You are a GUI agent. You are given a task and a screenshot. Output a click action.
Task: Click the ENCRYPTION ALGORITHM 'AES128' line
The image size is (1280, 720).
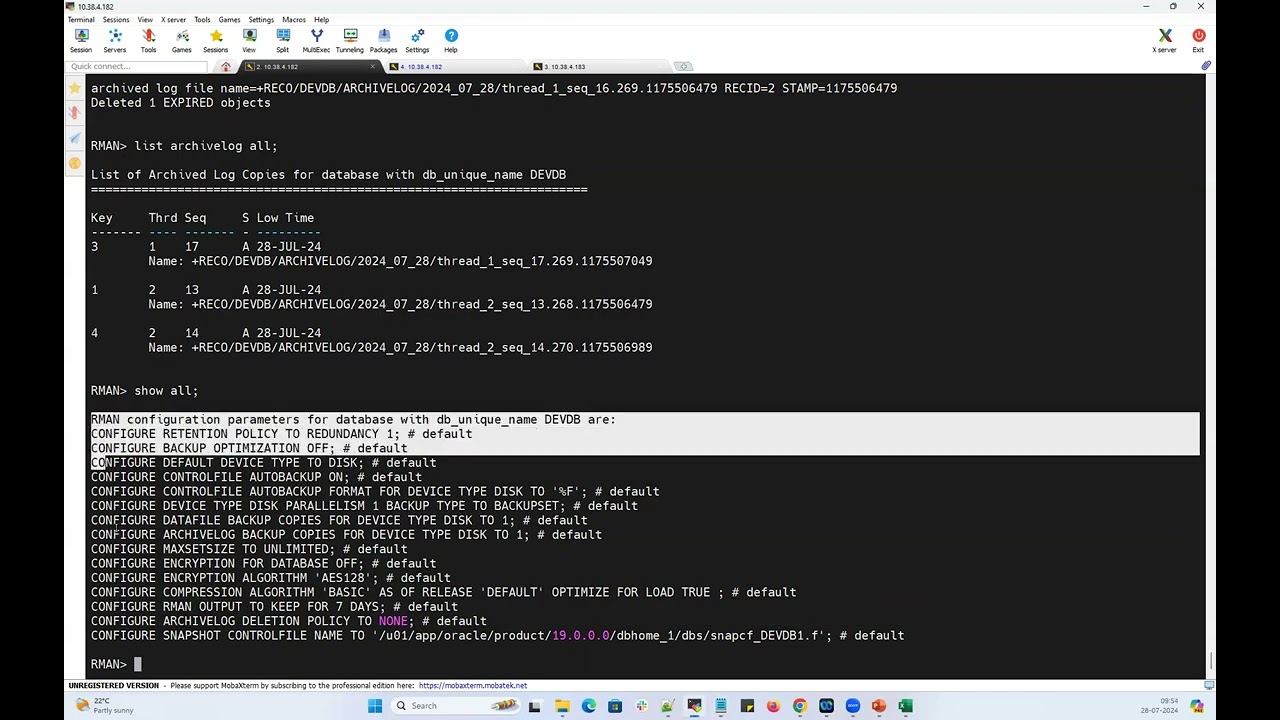point(271,578)
